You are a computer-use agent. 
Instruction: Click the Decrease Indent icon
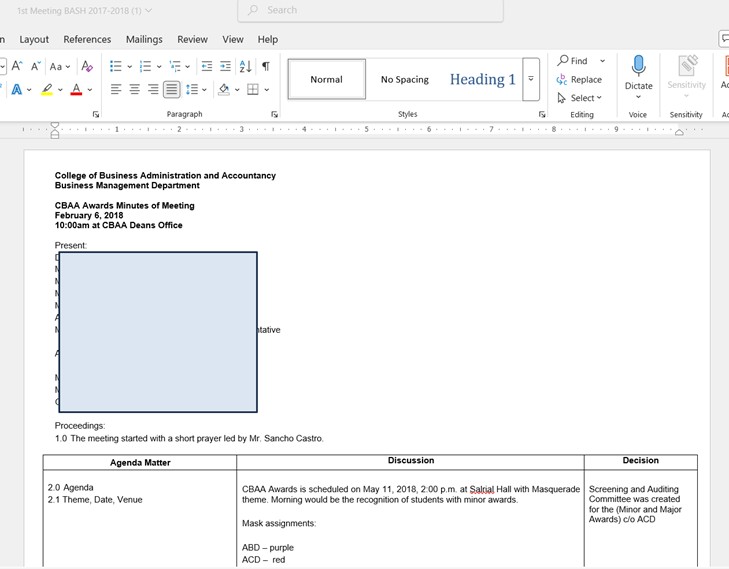click(206, 66)
